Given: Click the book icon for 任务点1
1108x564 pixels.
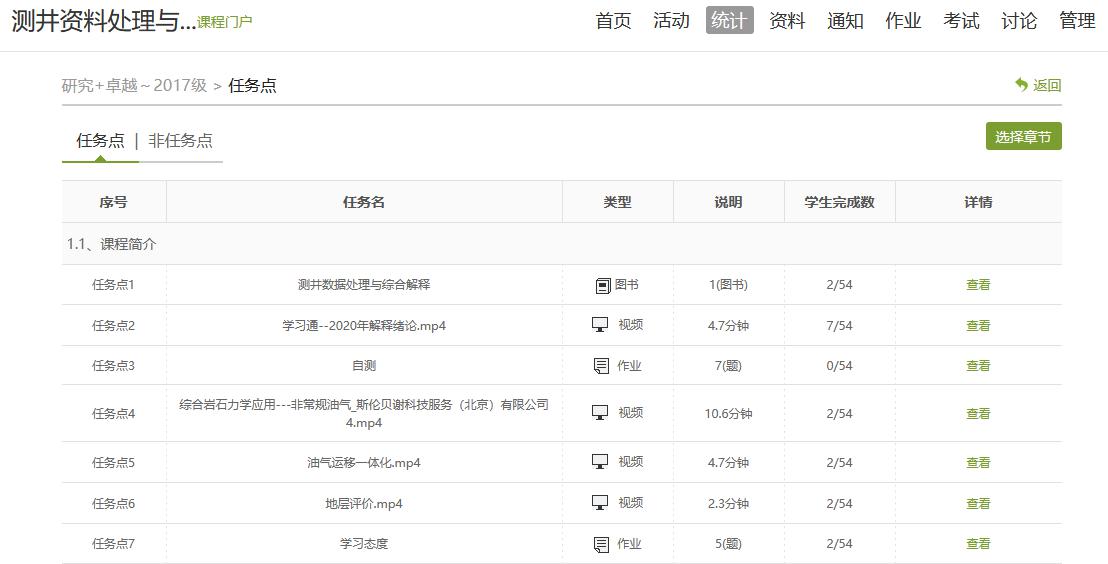Looking at the screenshot, I should pyautogui.click(x=602, y=285).
